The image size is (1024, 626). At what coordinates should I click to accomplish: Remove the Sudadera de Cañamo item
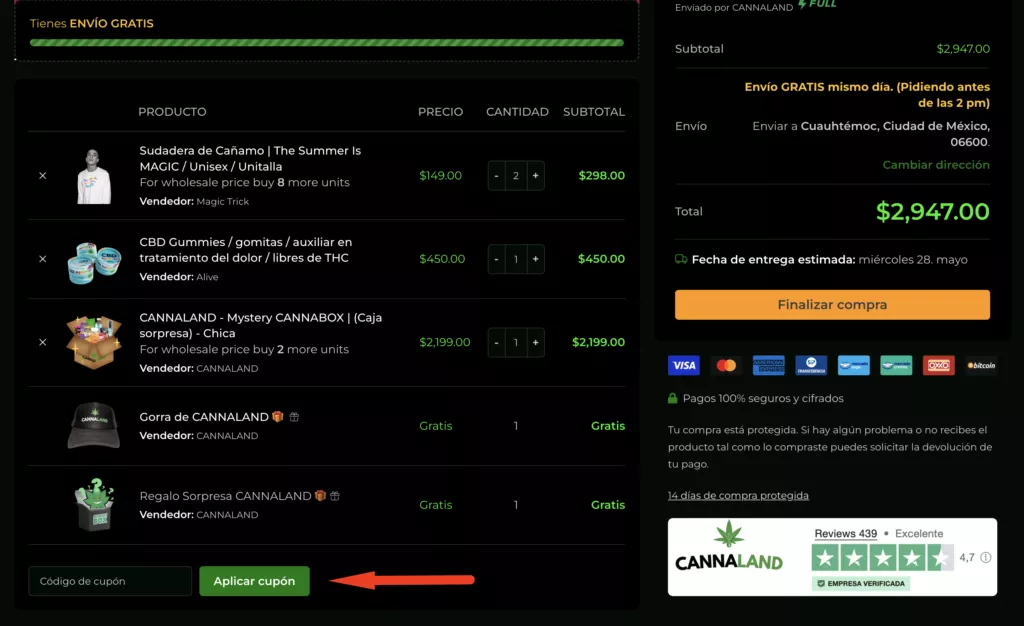(42, 176)
